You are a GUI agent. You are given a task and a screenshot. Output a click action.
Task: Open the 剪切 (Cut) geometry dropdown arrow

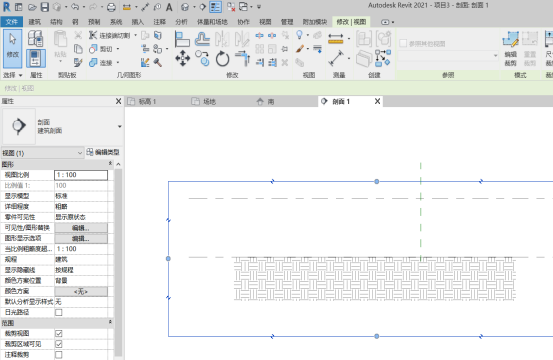[118, 49]
